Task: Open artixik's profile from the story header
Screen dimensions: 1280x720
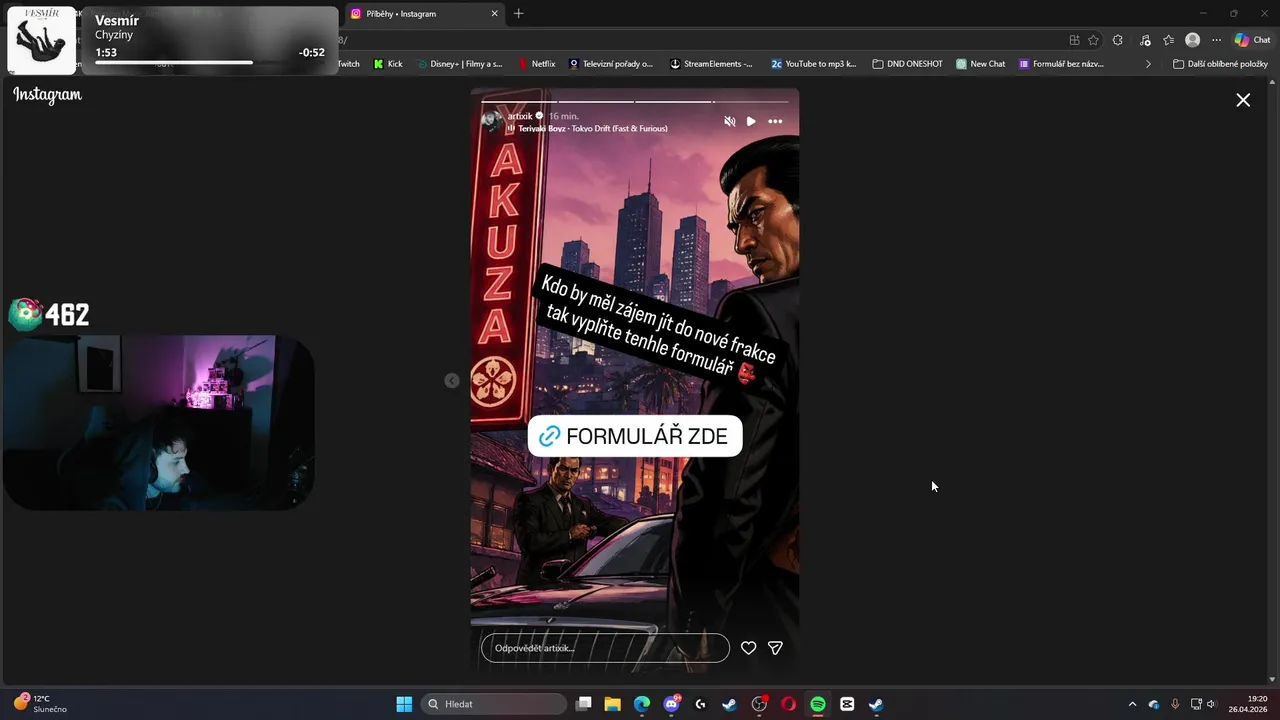Action: (519, 116)
